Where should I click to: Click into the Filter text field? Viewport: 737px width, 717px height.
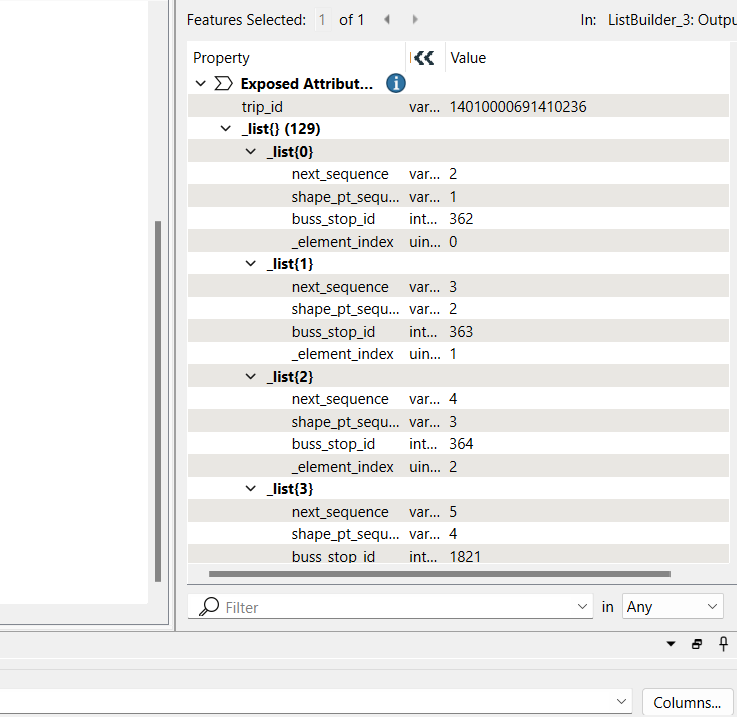[x=390, y=607]
